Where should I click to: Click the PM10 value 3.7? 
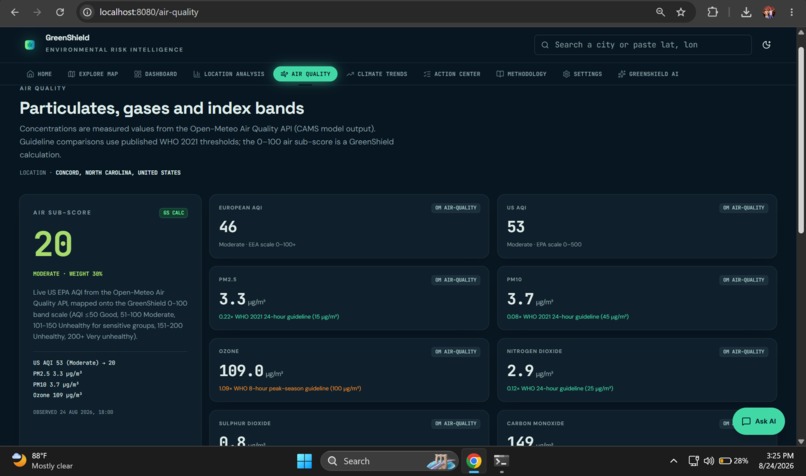pyautogui.click(x=520, y=299)
